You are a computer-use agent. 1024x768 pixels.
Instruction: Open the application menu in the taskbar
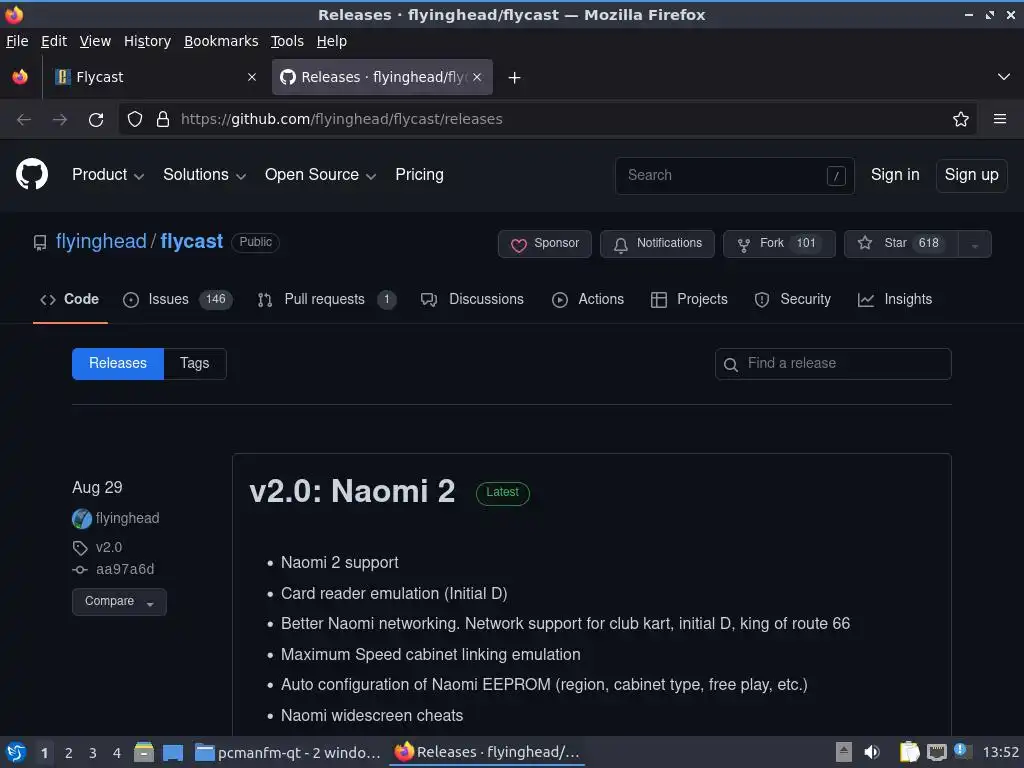(16, 752)
